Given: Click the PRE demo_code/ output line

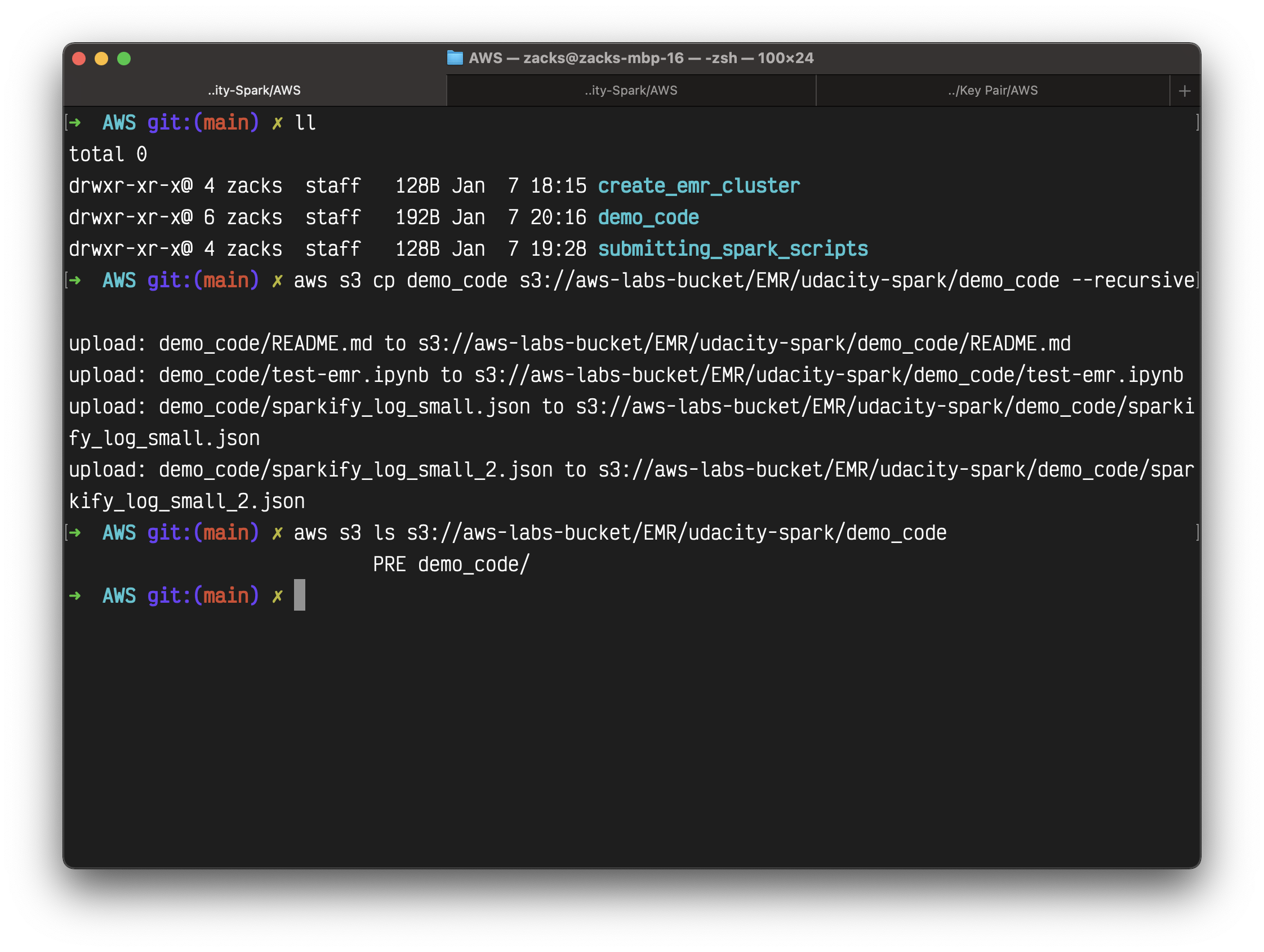Looking at the screenshot, I should point(451,564).
